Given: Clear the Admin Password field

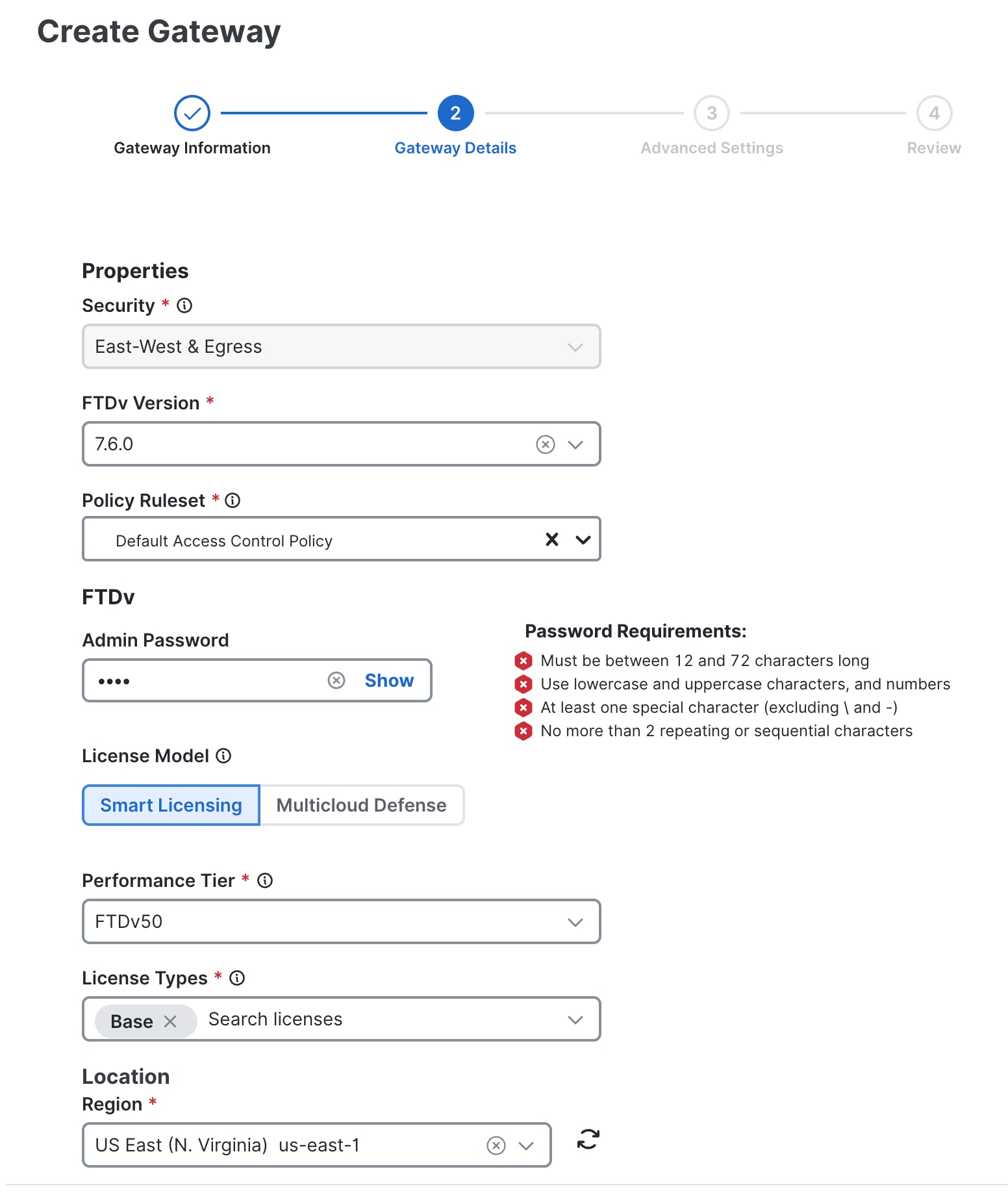Looking at the screenshot, I should 336,680.
